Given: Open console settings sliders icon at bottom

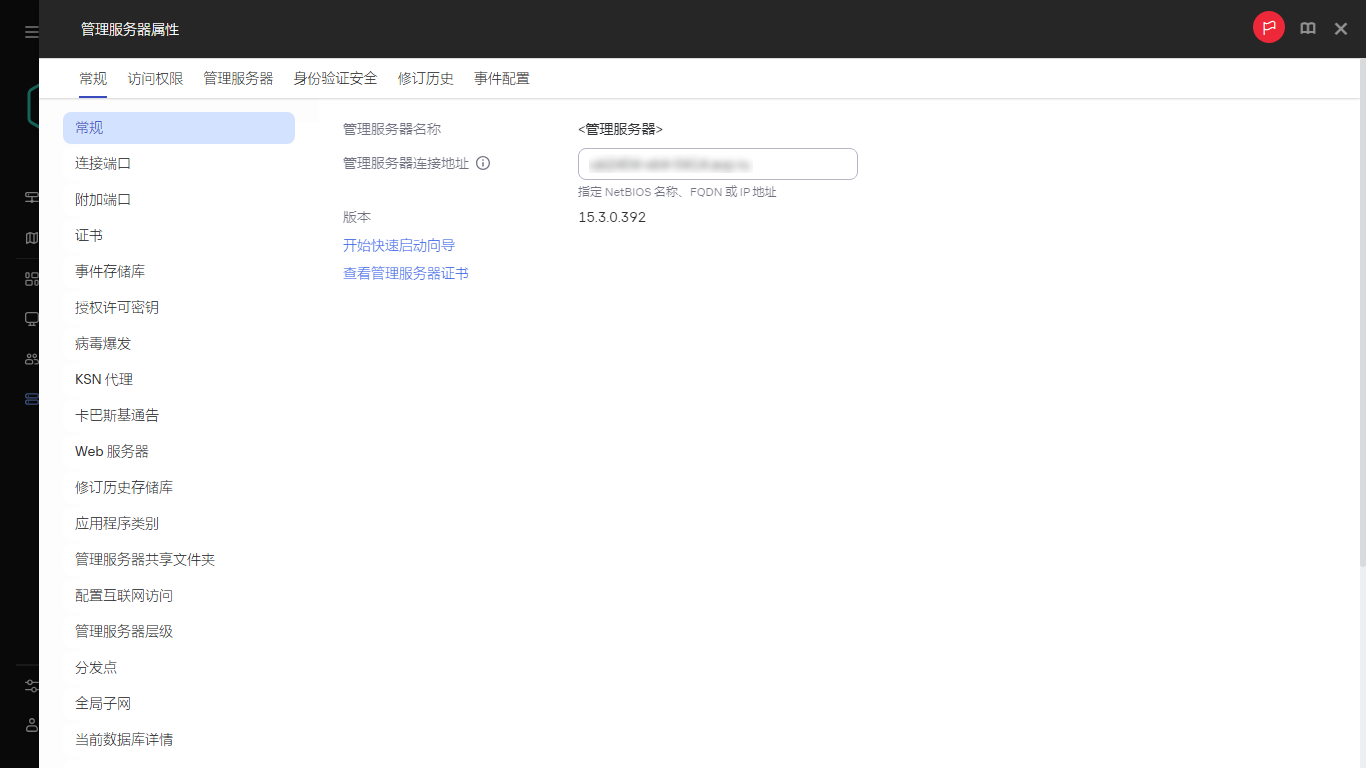Looking at the screenshot, I should click(x=30, y=686).
